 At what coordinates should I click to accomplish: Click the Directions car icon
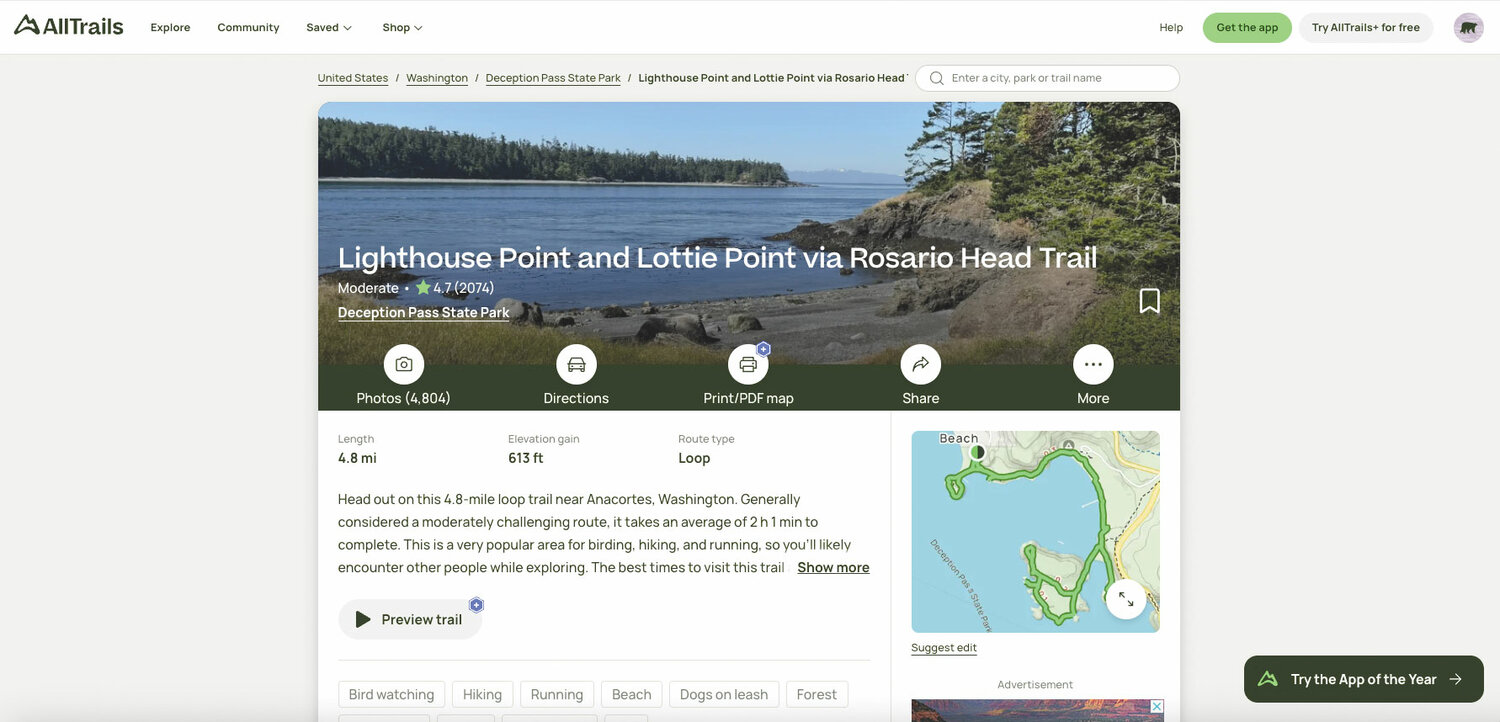576,365
